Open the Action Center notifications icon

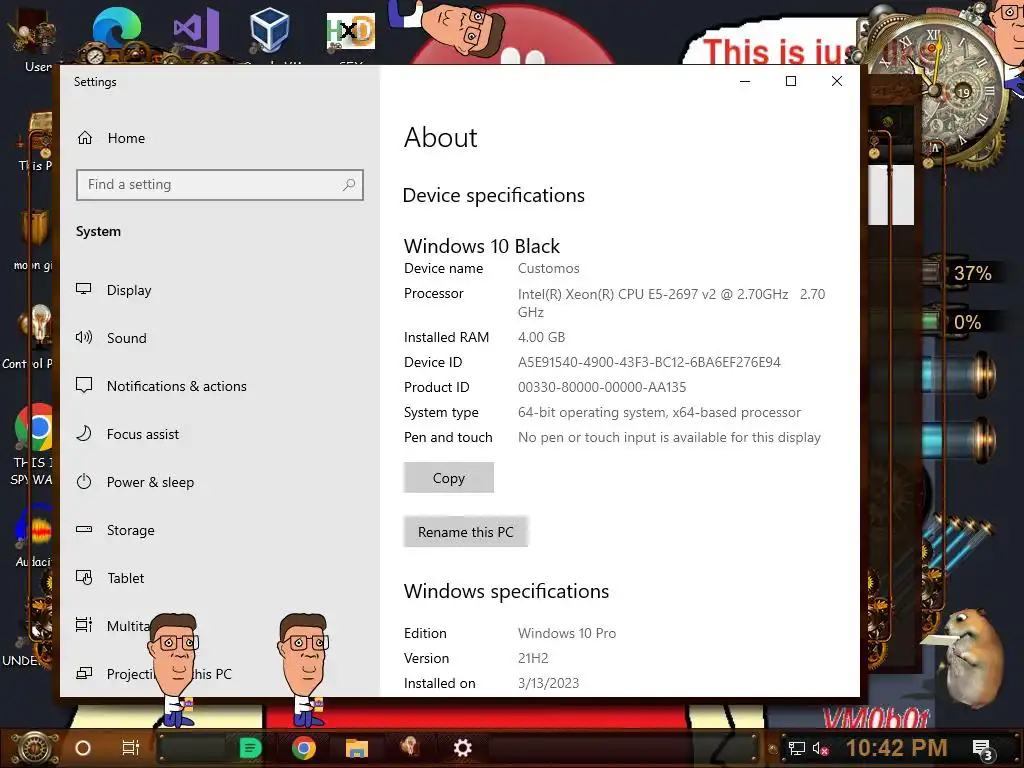tap(982, 750)
